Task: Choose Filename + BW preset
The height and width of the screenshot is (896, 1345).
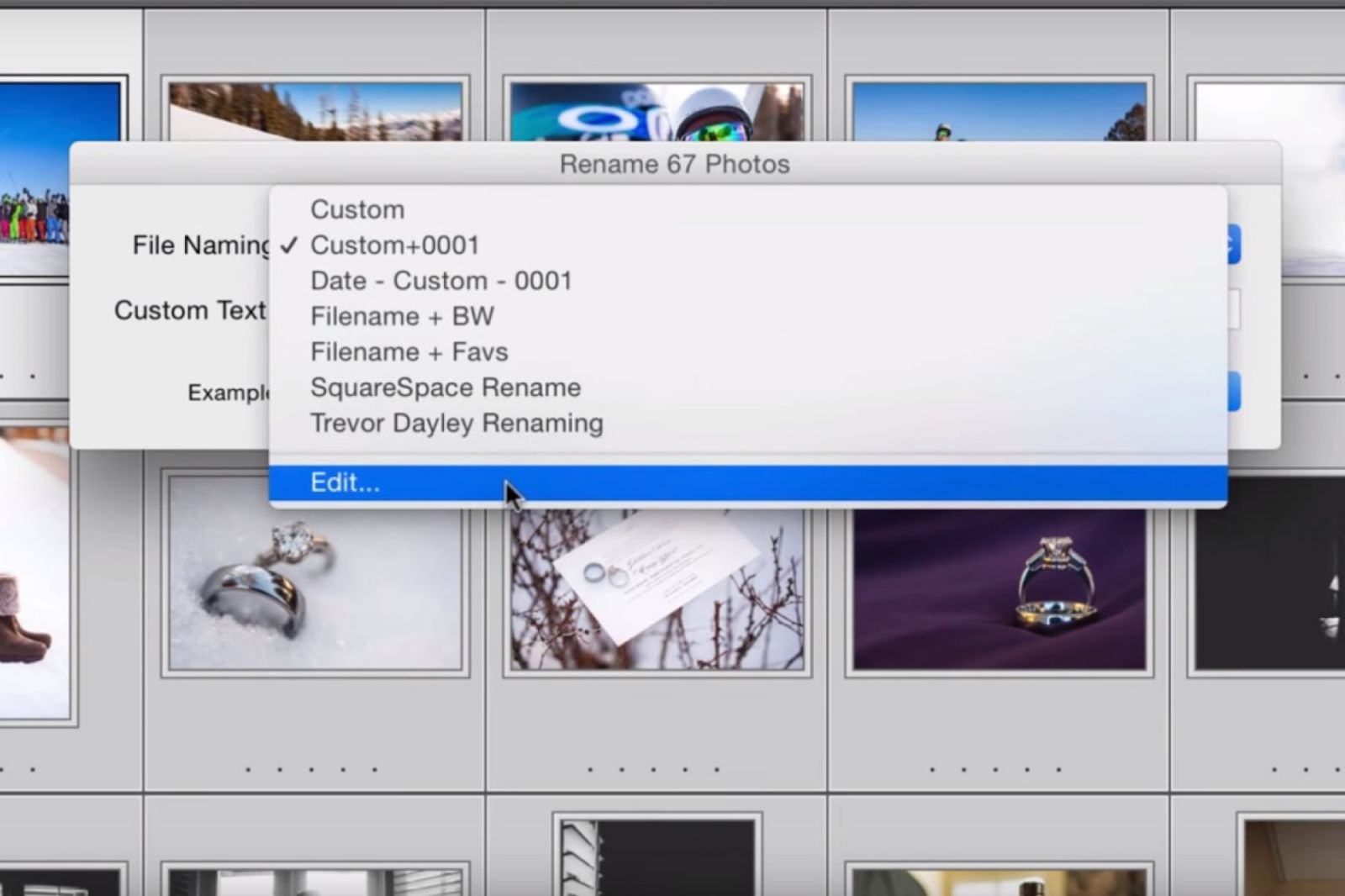Action: pyautogui.click(x=402, y=317)
